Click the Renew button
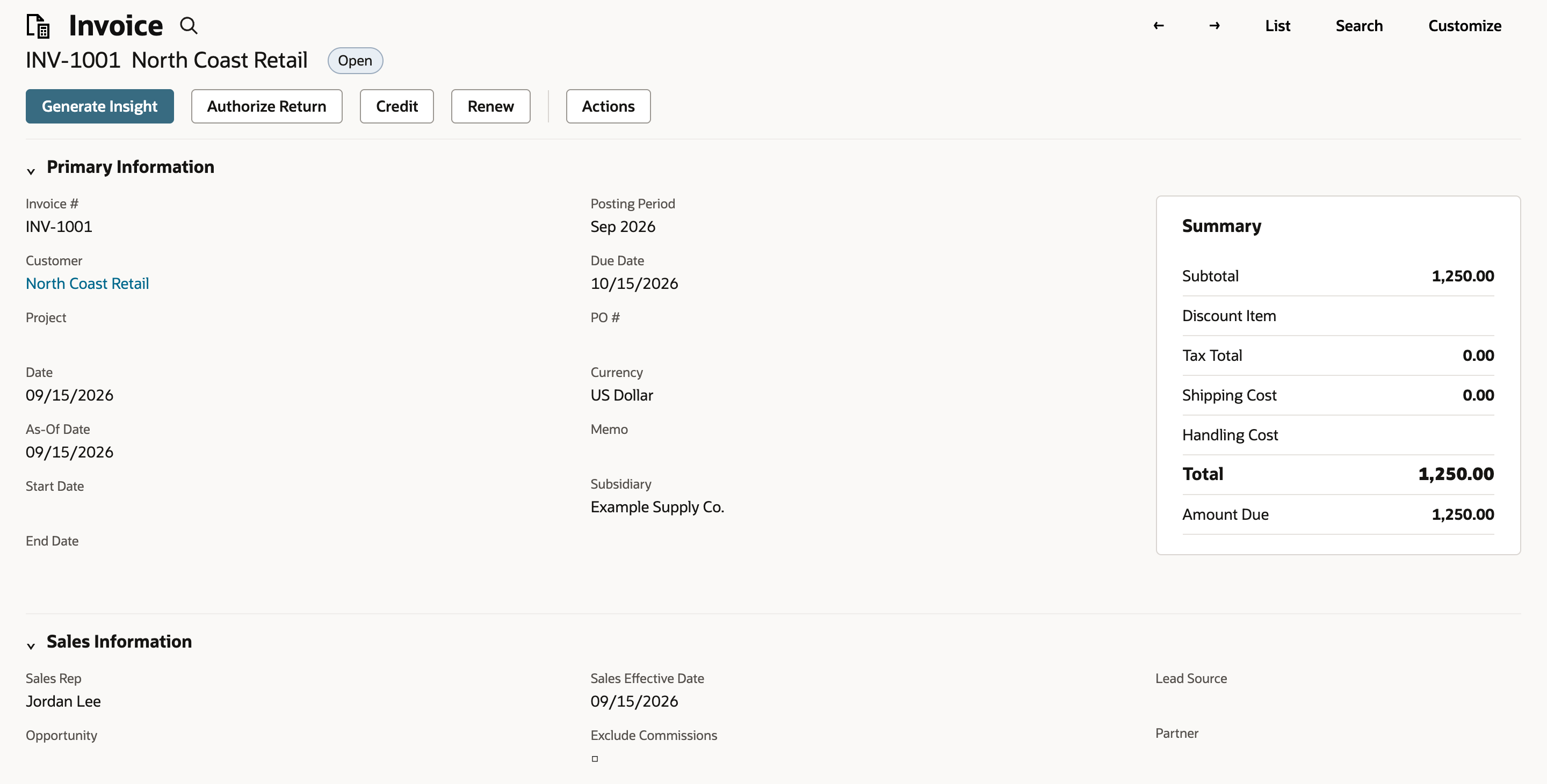1547x784 pixels. (490, 106)
